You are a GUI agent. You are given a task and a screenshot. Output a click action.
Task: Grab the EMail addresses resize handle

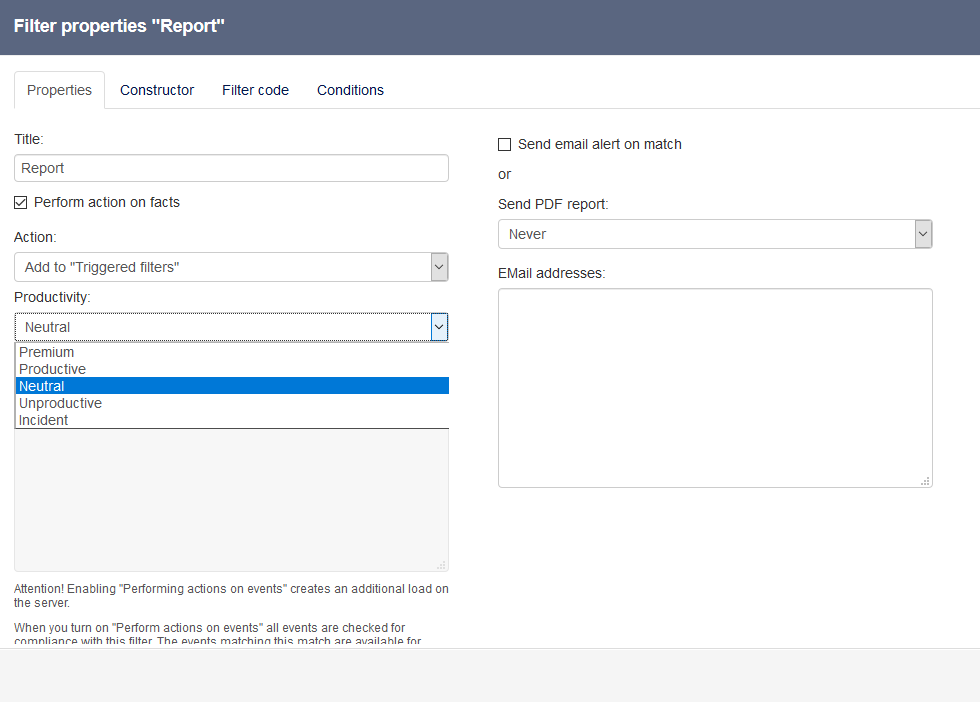[926, 481]
